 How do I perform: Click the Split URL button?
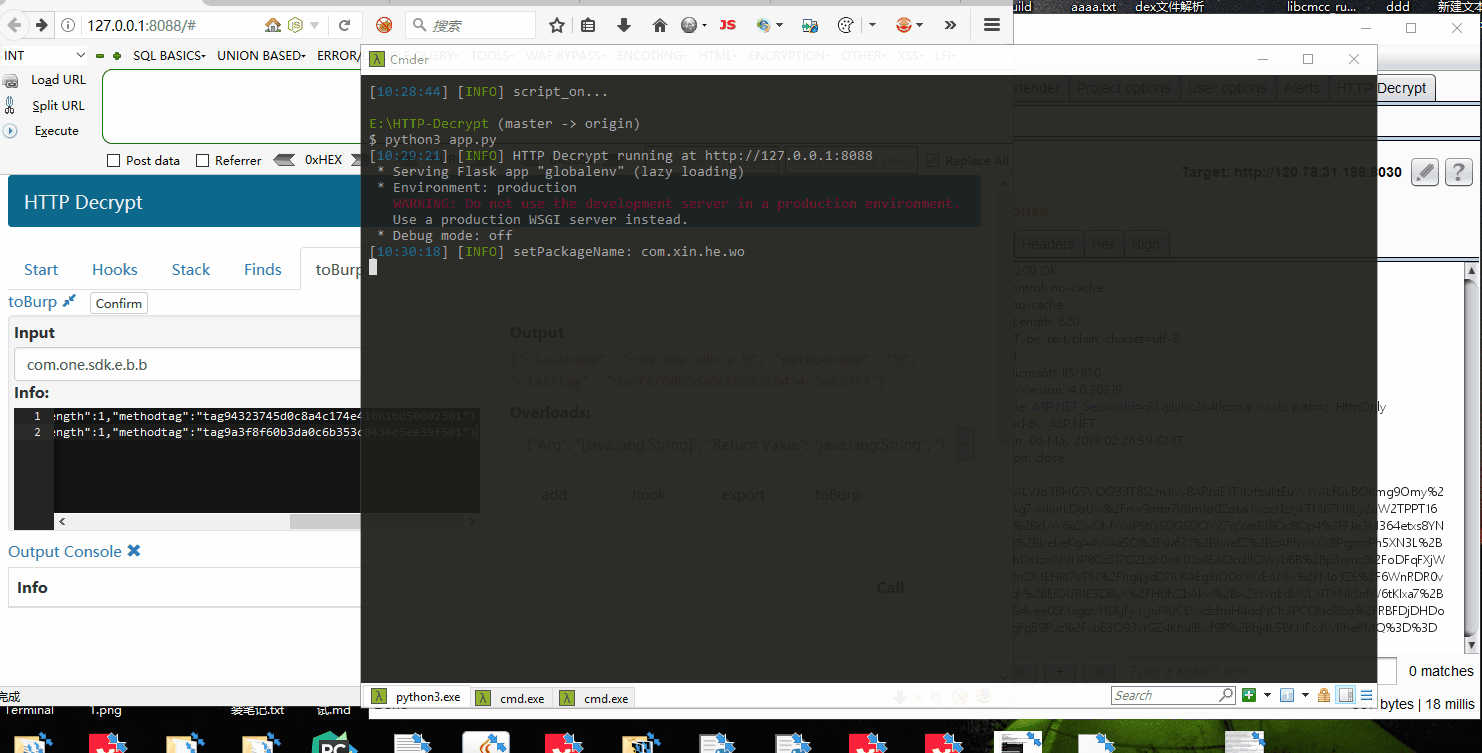[x=58, y=105]
